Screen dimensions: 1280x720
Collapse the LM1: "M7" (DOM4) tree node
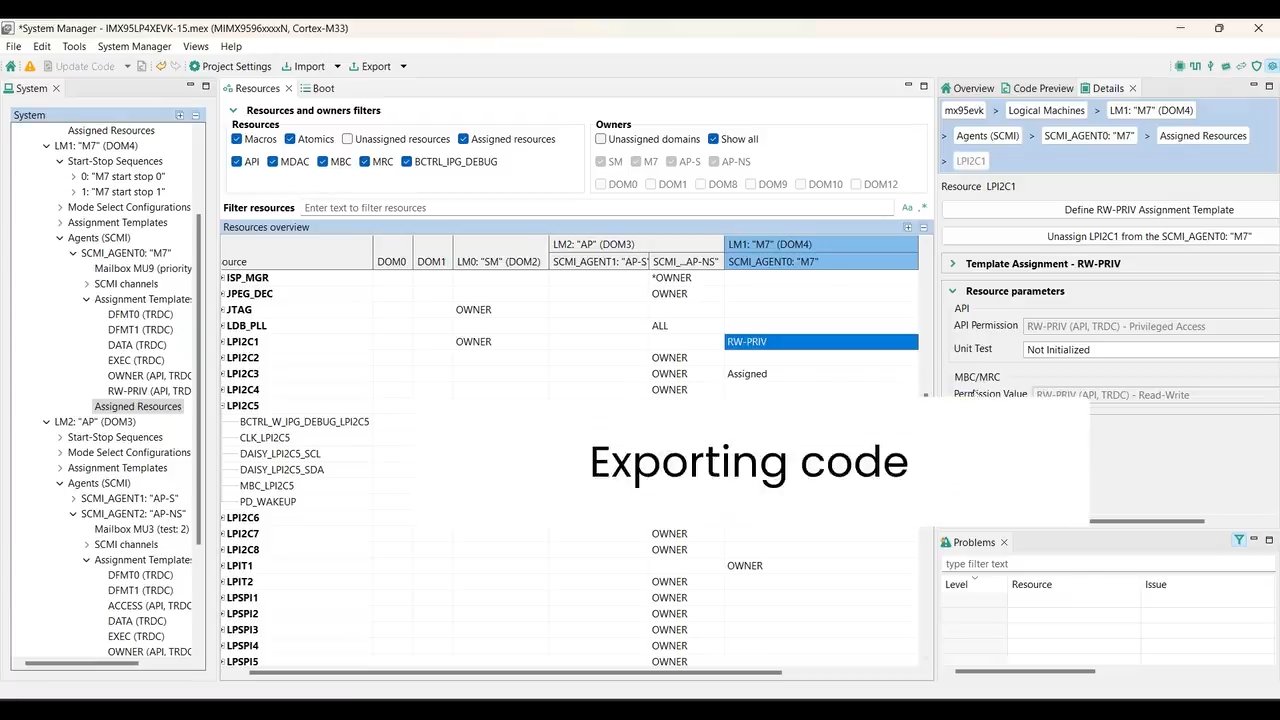pos(46,146)
